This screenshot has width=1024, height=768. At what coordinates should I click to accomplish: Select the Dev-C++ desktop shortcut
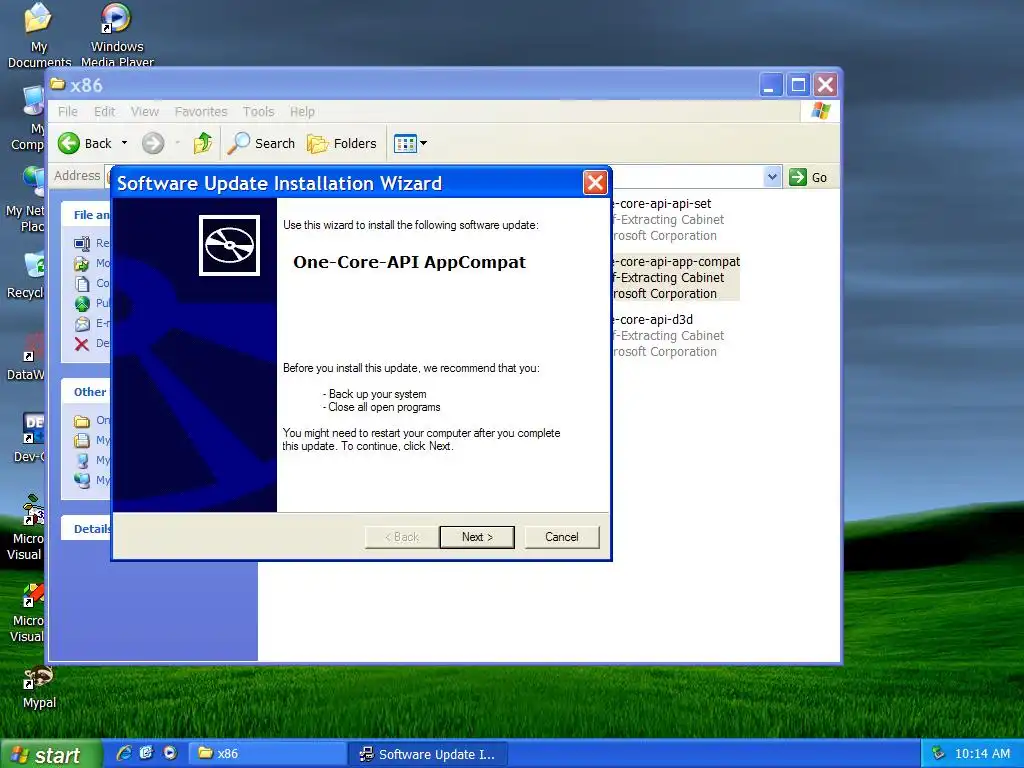point(29,438)
